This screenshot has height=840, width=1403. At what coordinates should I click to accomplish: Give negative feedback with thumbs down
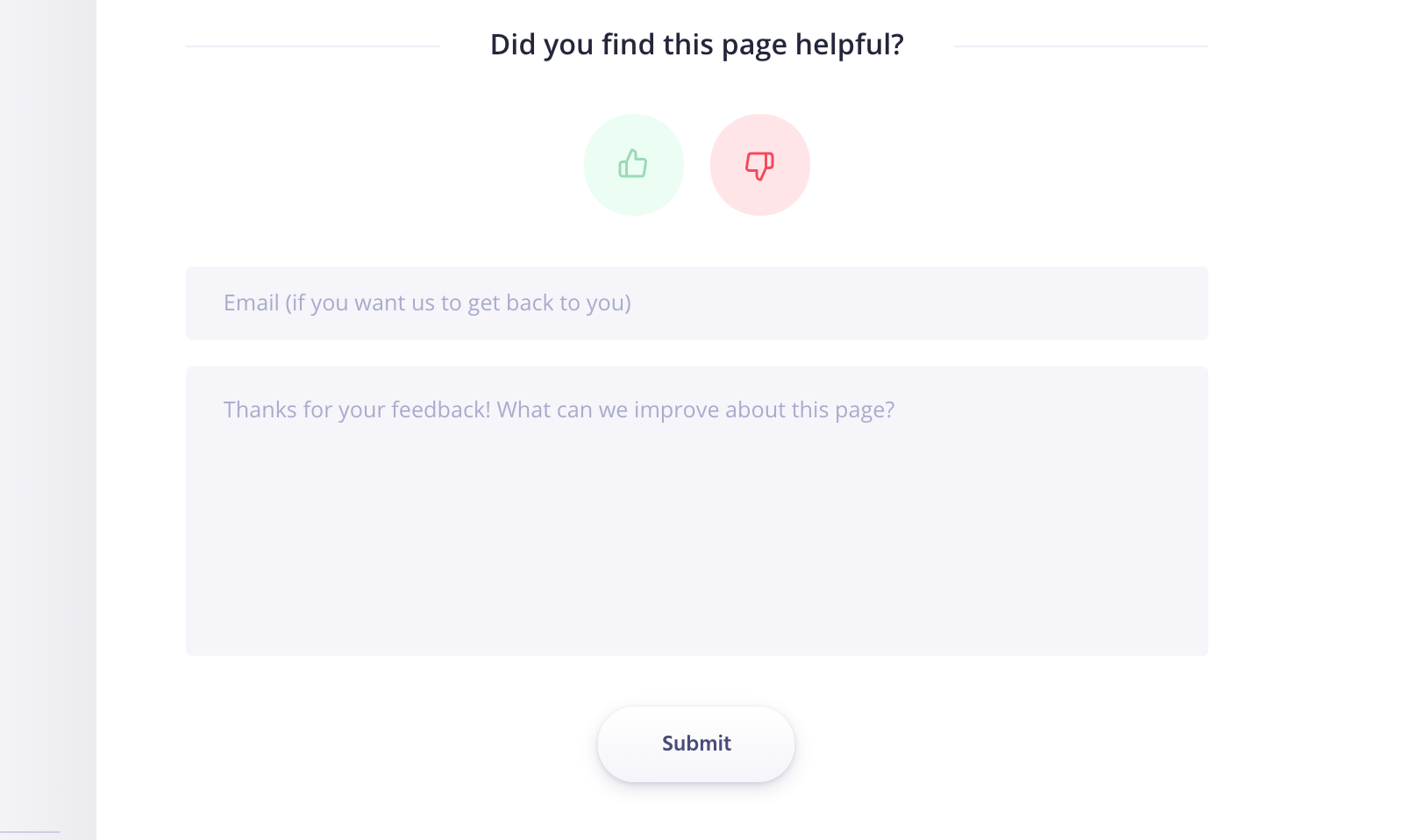tap(760, 165)
